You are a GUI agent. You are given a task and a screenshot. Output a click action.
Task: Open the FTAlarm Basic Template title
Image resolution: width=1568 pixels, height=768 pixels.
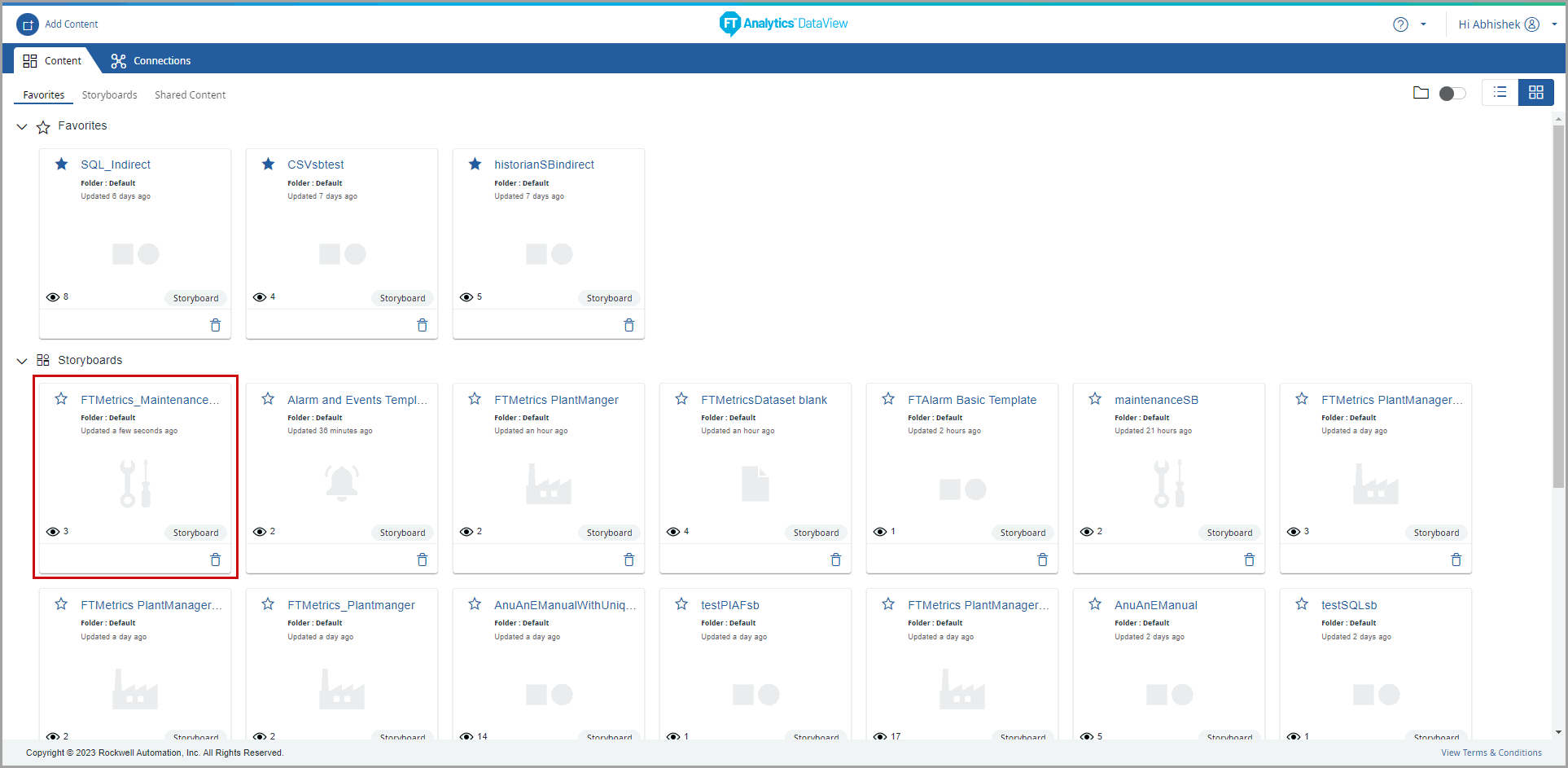point(972,400)
